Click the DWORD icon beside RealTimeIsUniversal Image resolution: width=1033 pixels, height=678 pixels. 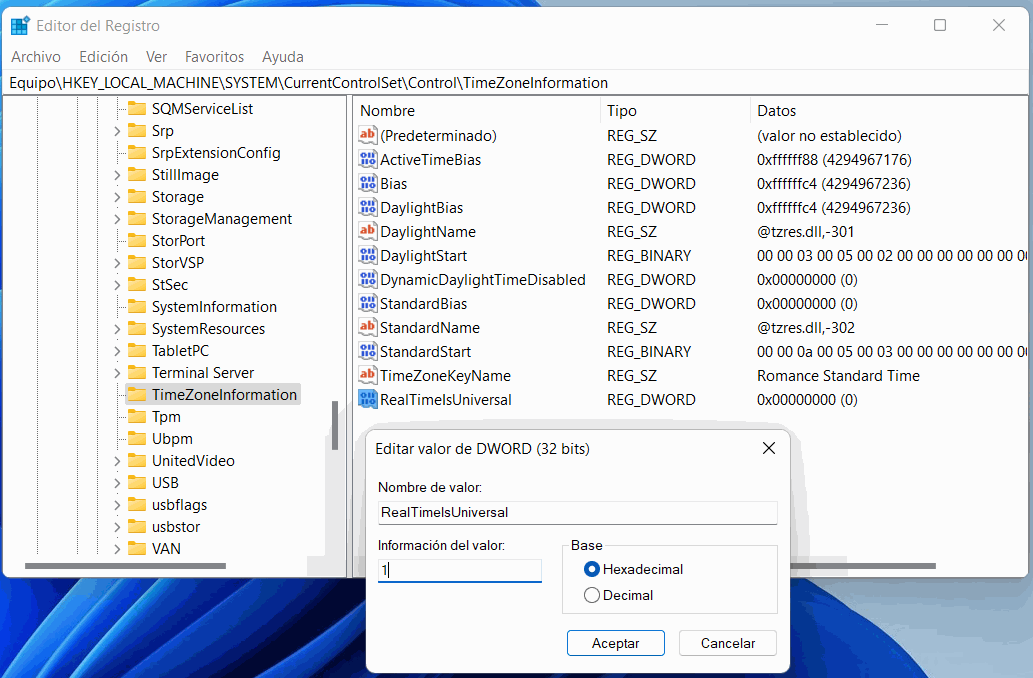(x=367, y=400)
